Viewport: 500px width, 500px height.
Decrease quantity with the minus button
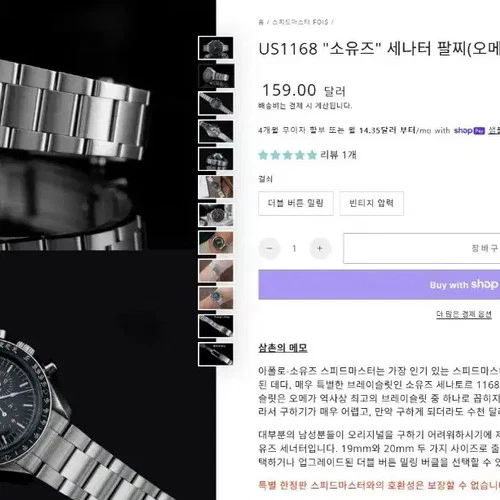[x=269, y=248]
